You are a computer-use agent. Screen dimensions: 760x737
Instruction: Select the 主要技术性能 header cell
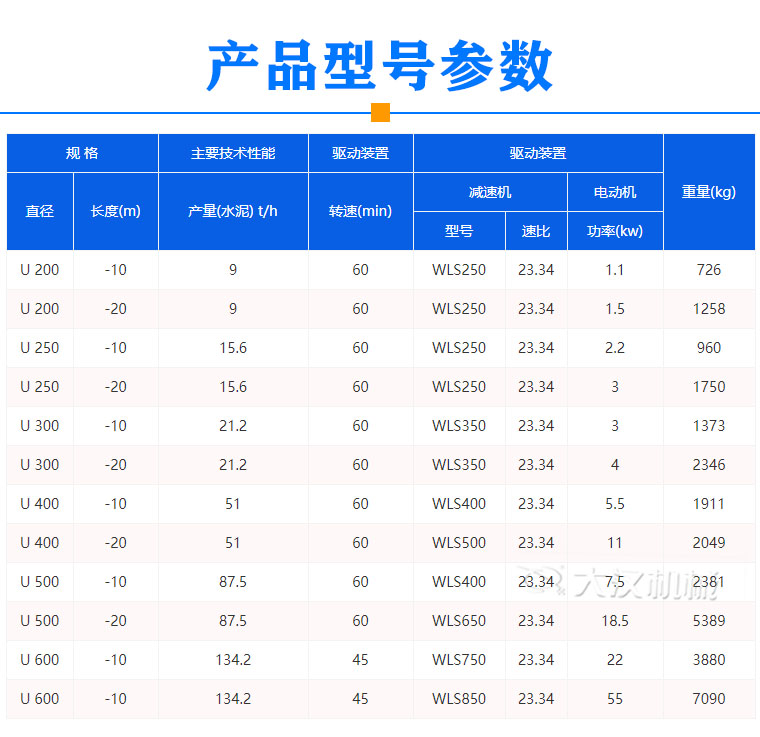click(233, 154)
